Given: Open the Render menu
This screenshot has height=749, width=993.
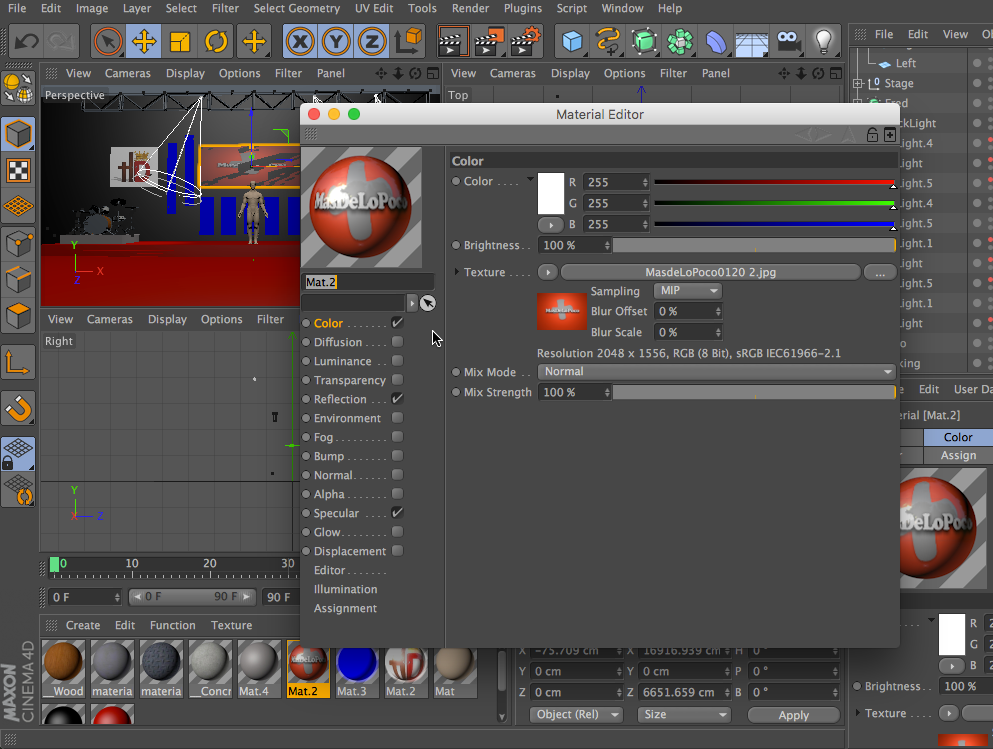Looking at the screenshot, I should click(x=471, y=8).
